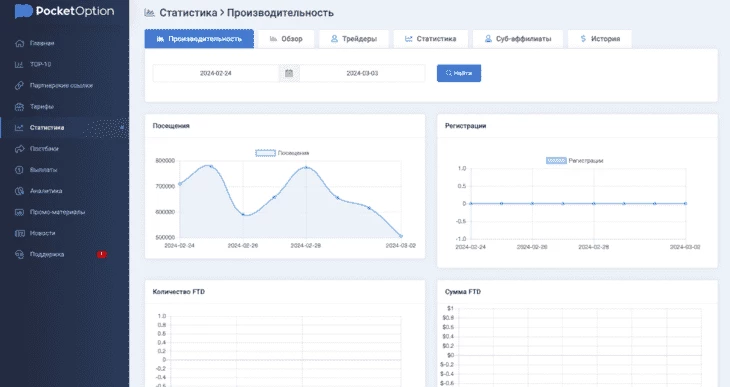Click the Поддержка headset icon
730x387 pixels.
pyautogui.click(x=19, y=254)
